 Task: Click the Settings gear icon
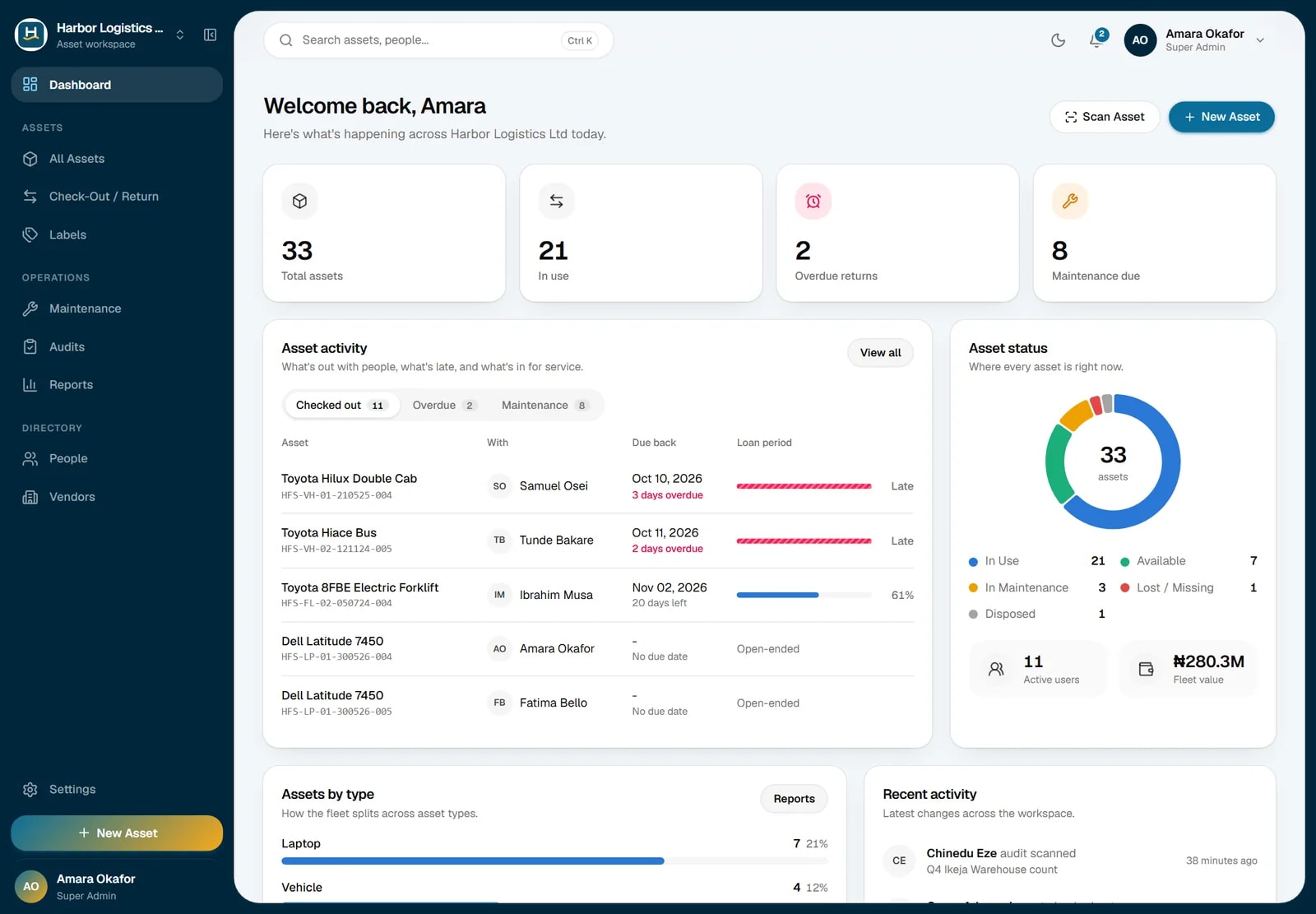pos(30,789)
